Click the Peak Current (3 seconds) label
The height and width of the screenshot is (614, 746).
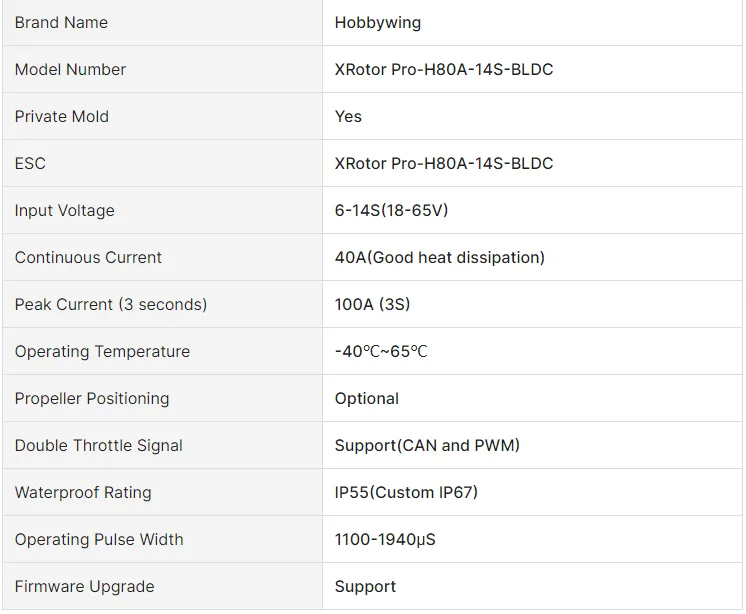(x=111, y=304)
